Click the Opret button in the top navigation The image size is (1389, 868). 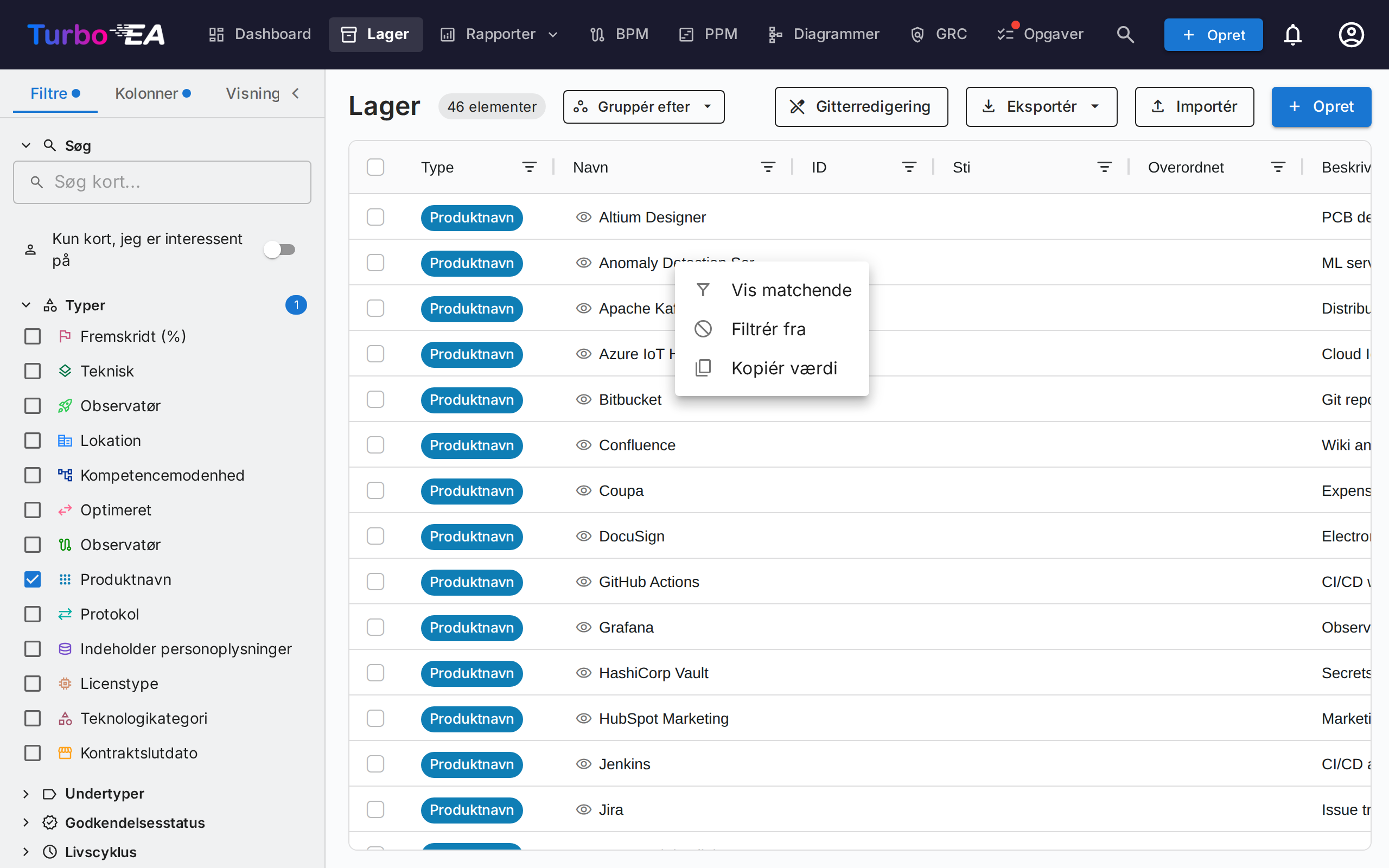coord(1213,34)
